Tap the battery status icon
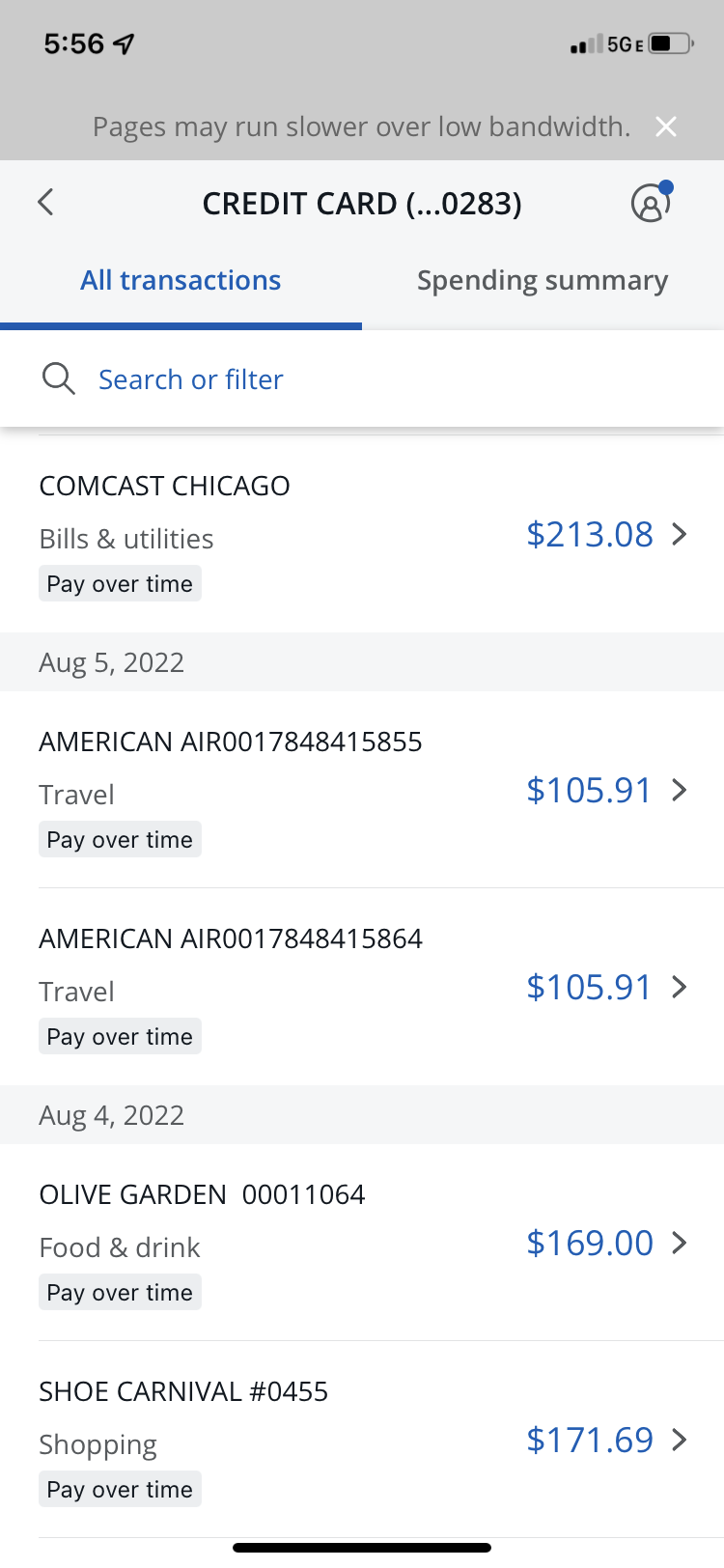Viewport: 724px width, 1568px height. pos(672,44)
